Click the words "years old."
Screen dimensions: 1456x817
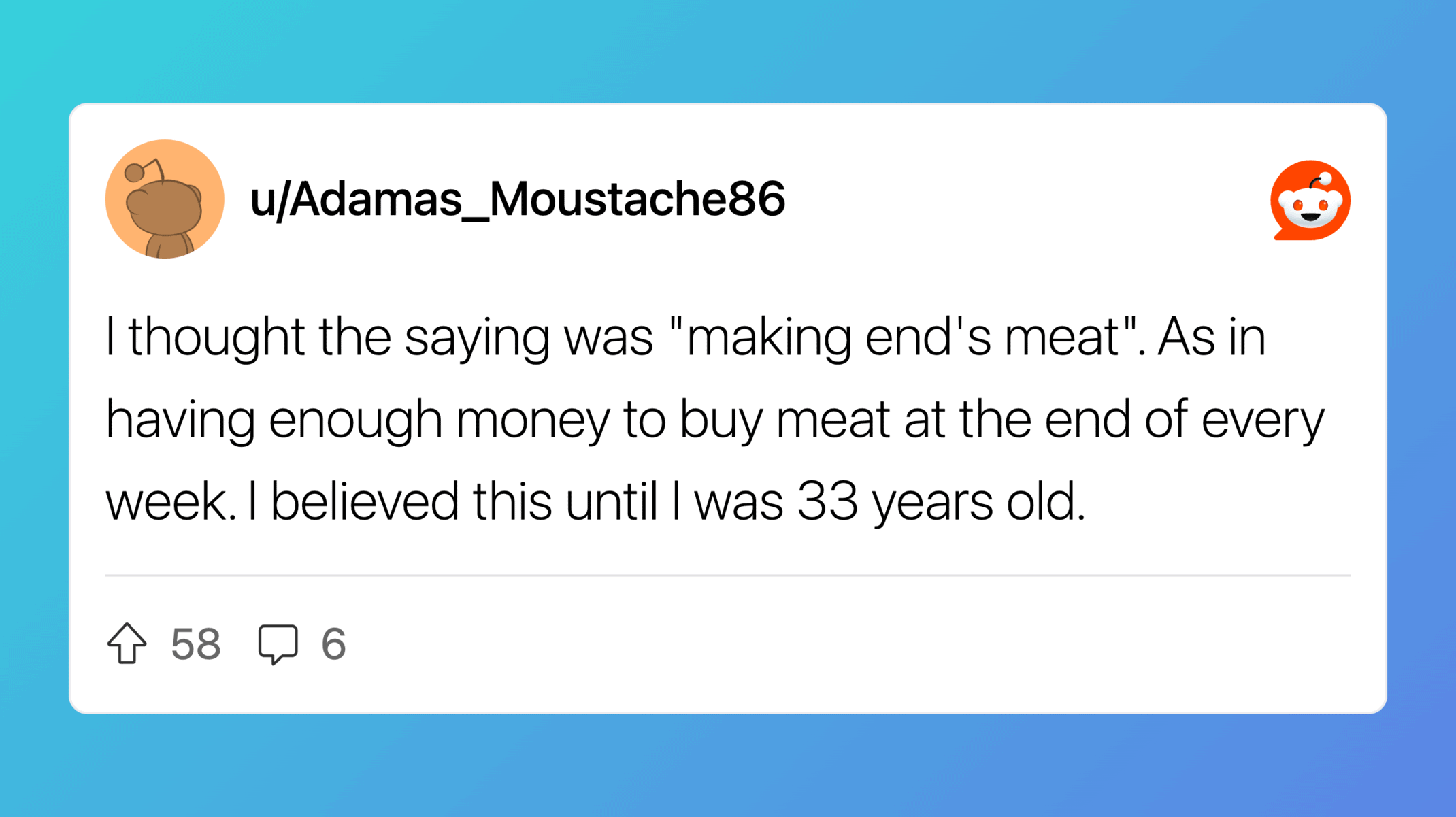click(978, 501)
